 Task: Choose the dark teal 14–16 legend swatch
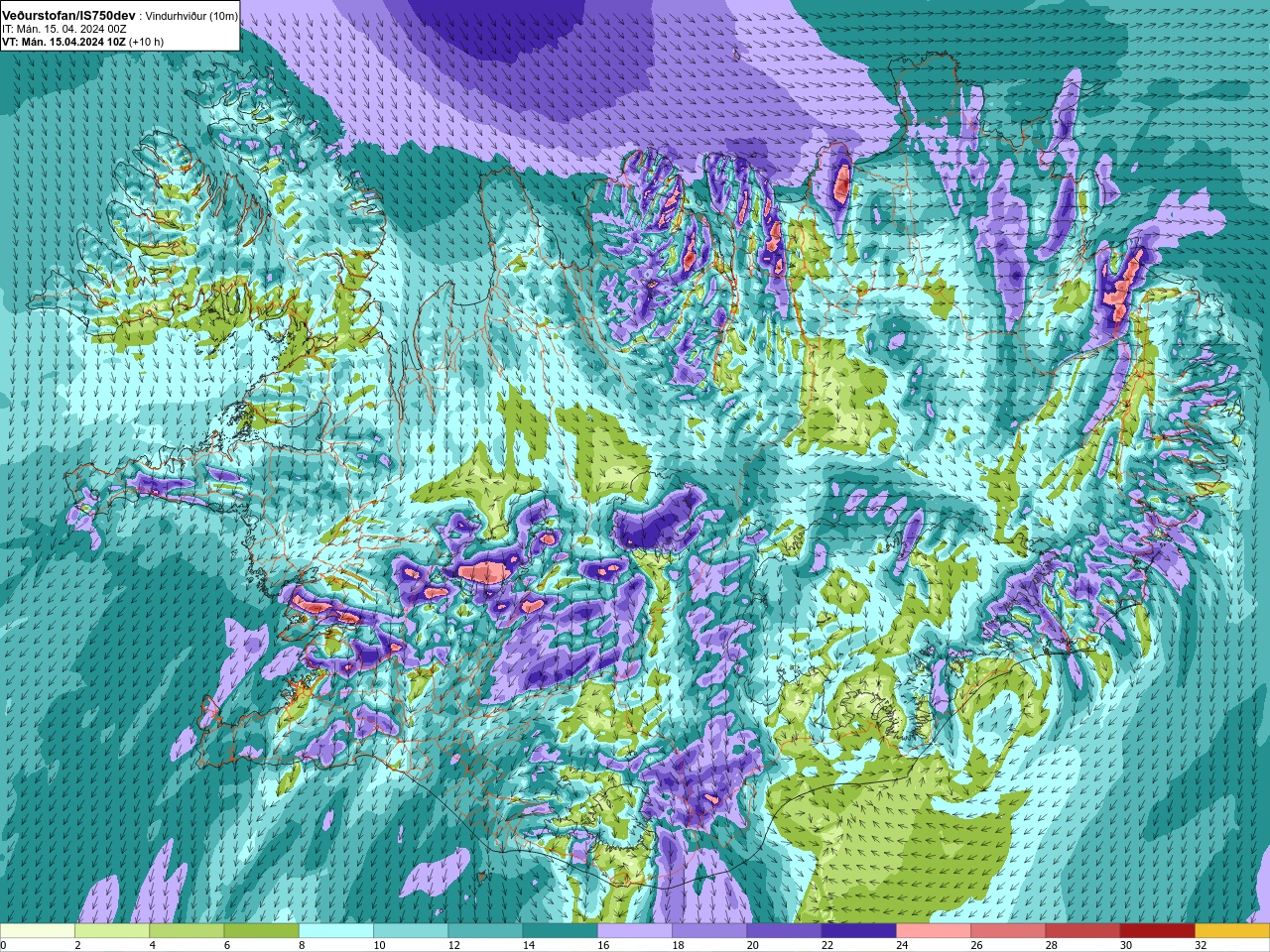coord(561,931)
